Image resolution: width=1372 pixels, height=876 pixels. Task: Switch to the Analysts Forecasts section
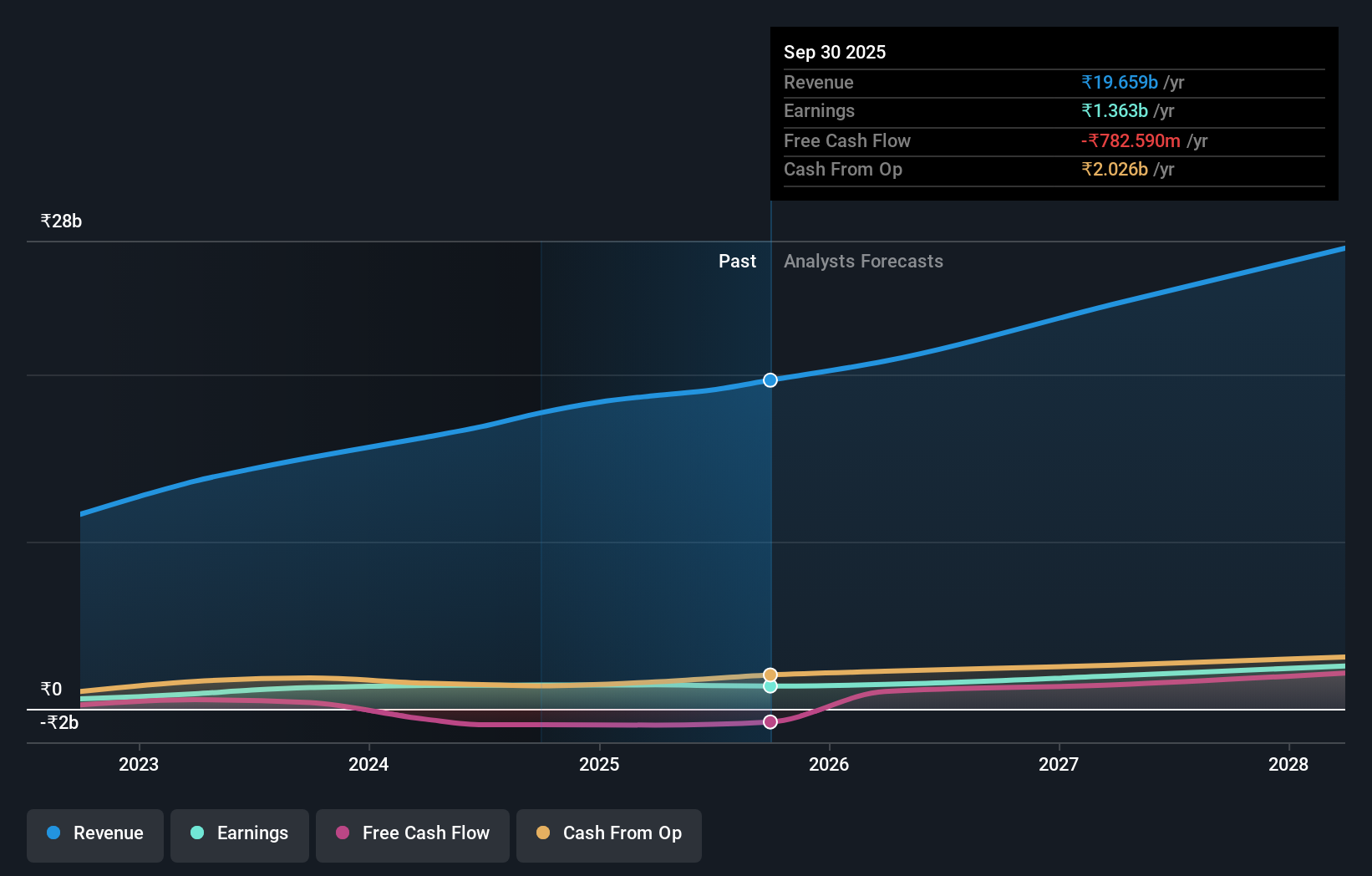click(x=863, y=261)
